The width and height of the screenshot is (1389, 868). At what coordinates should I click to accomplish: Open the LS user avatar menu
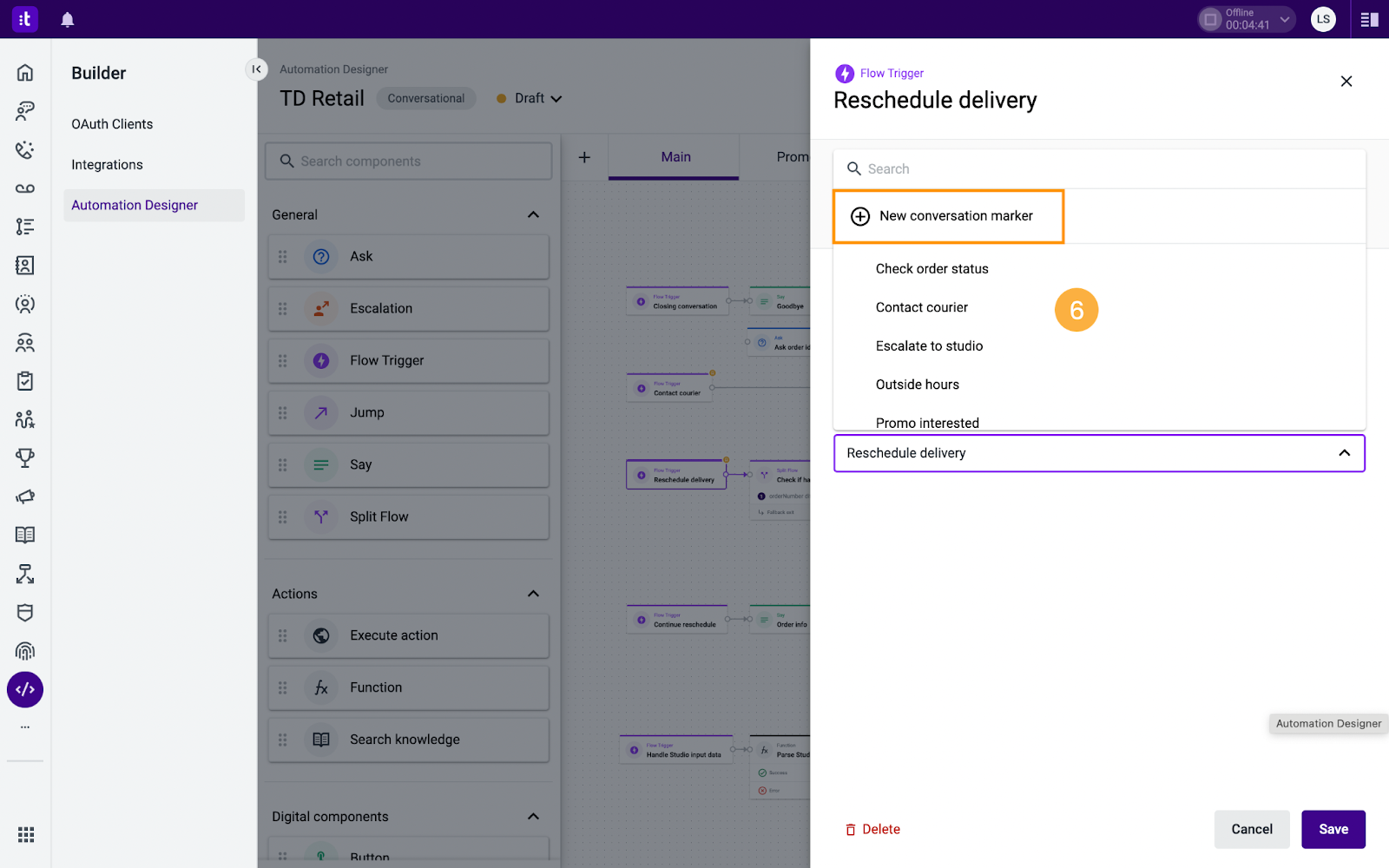(1323, 19)
